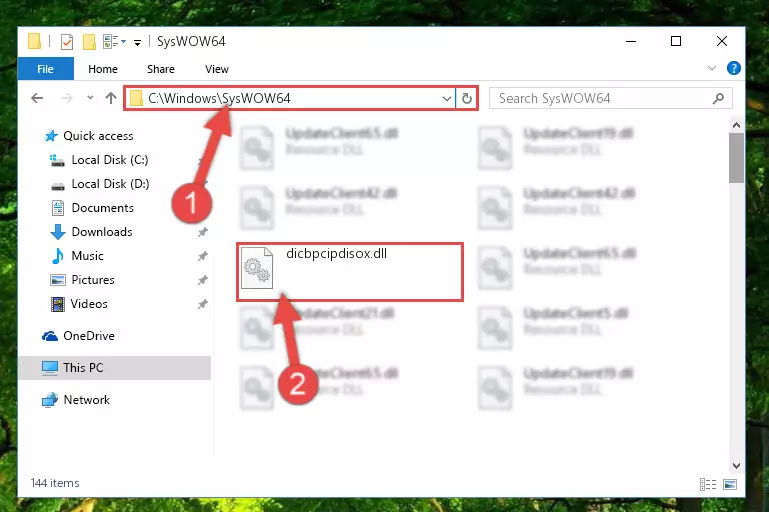Switch to Details view layout

click(x=708, y=485)
